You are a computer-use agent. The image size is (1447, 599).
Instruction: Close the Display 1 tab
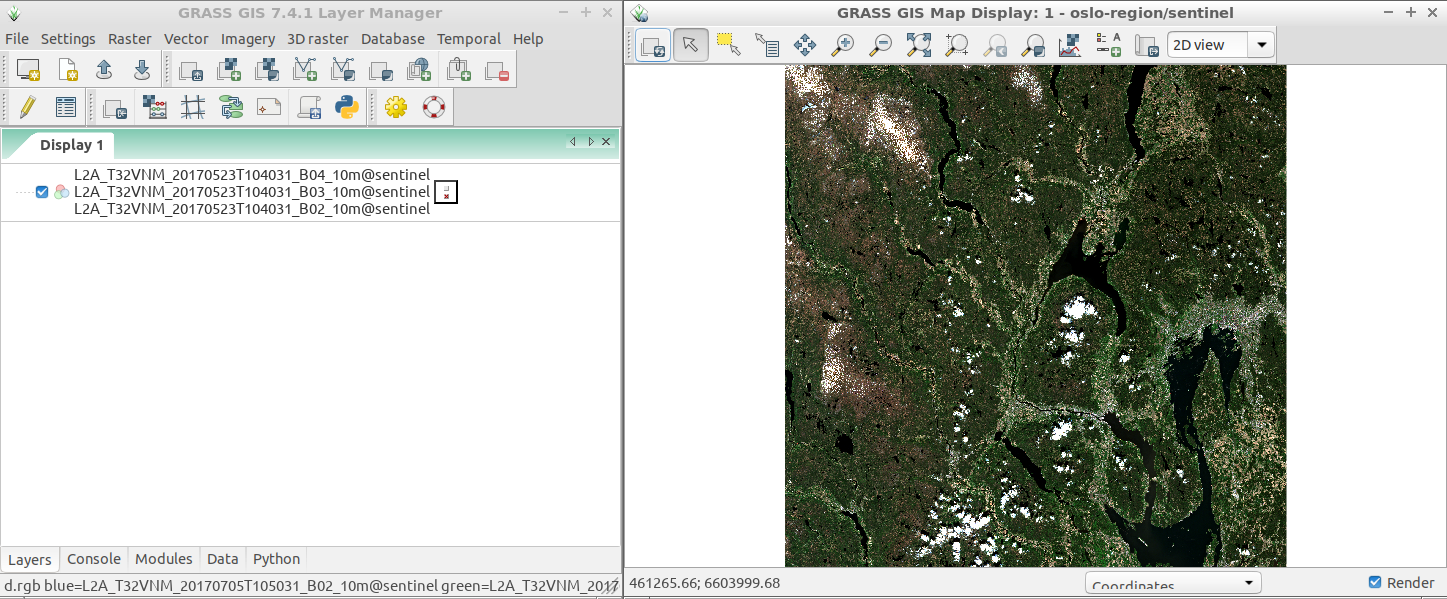(x=606, y=142)
